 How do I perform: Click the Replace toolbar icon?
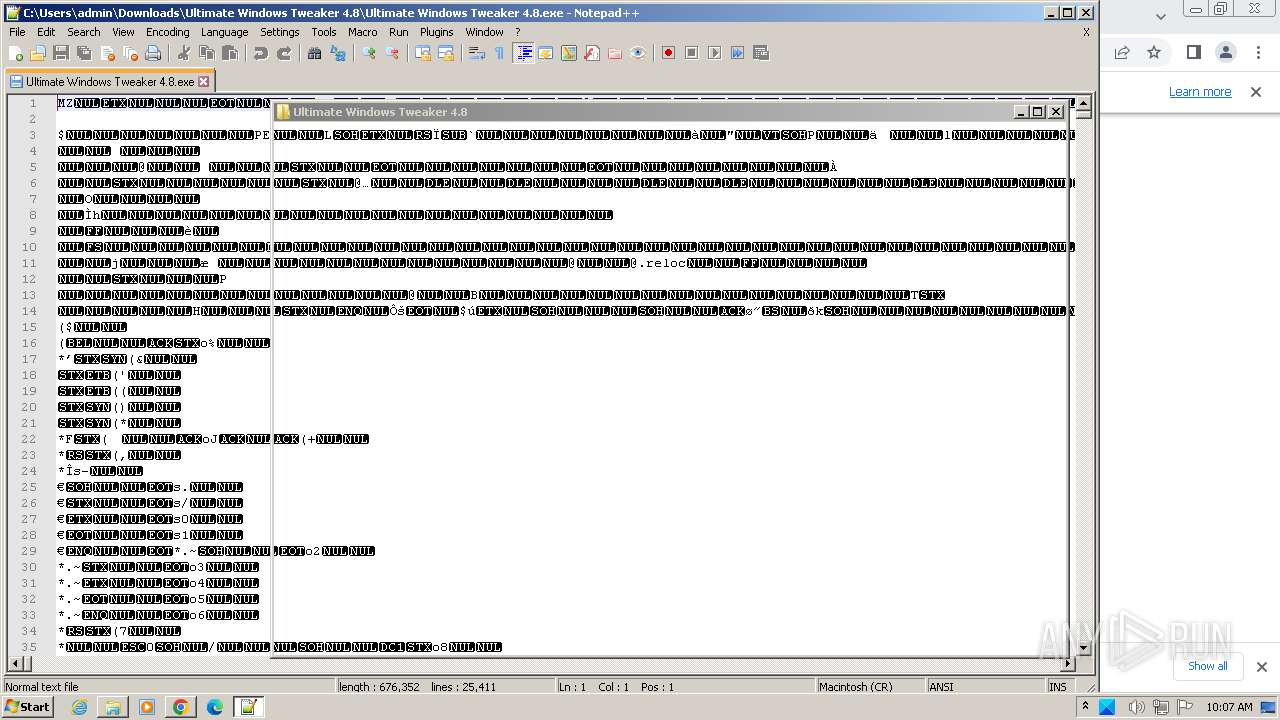pos(338,53)
